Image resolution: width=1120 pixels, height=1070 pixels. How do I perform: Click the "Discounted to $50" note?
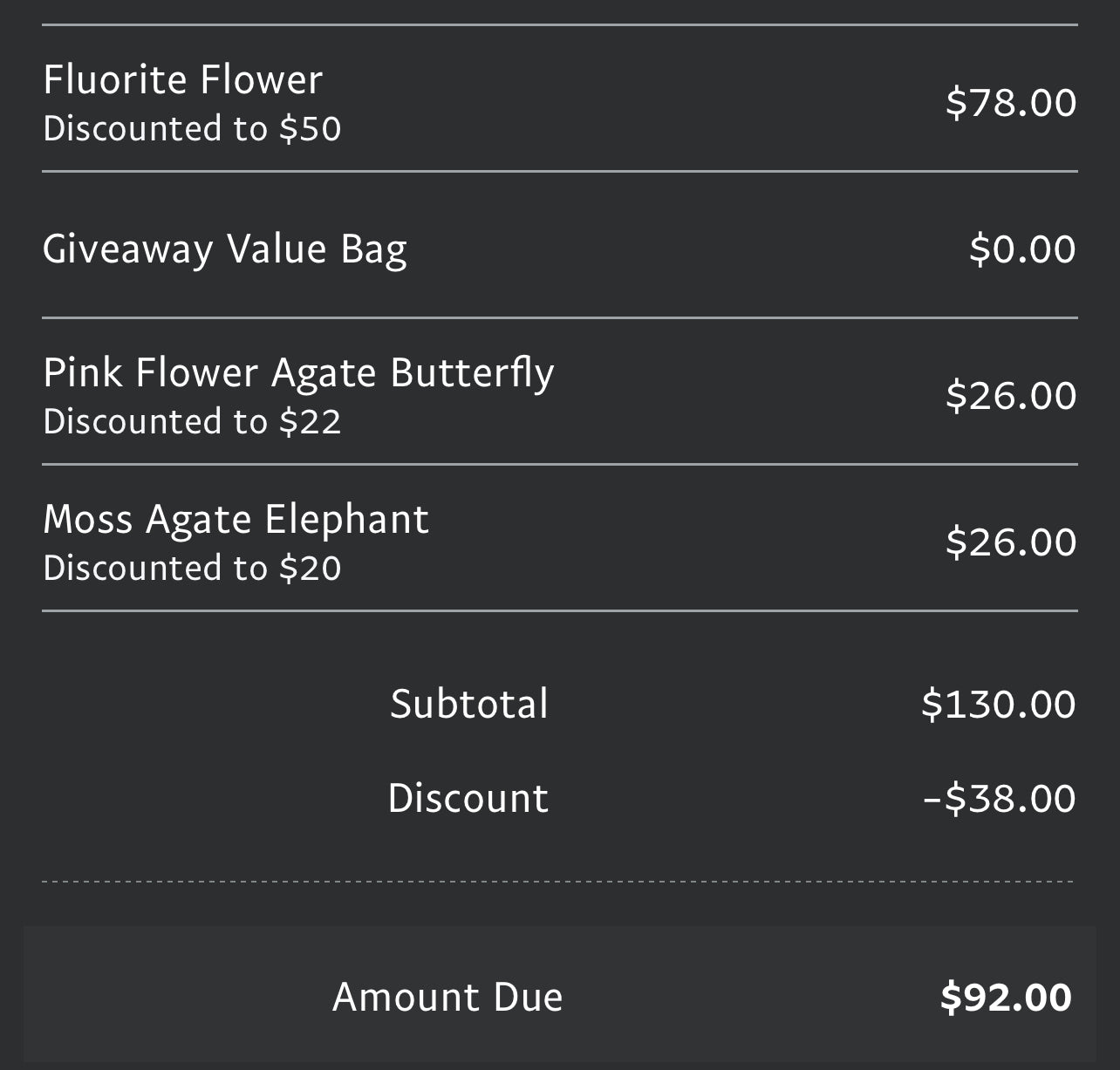pos(192,129)
